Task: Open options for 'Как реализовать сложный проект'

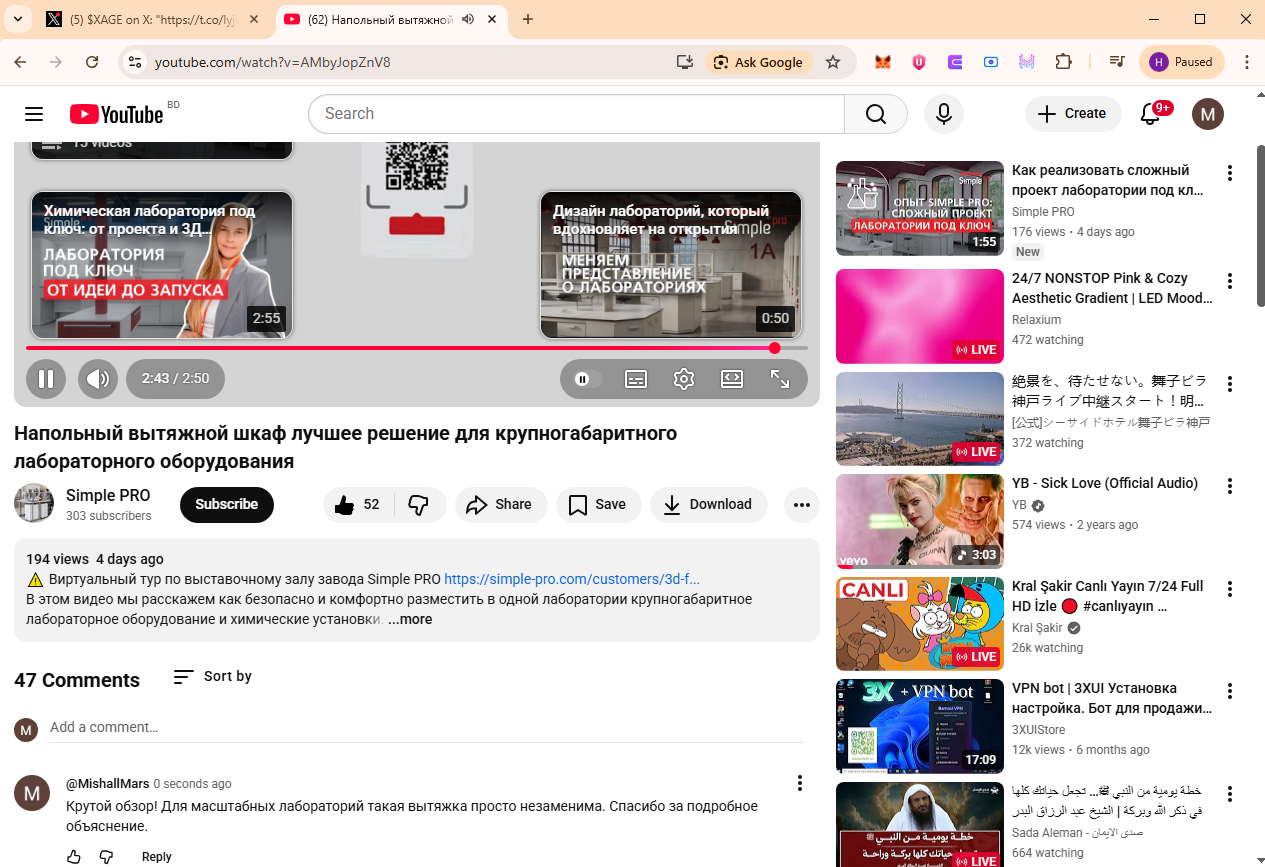Action: (x=1230, y=173)
